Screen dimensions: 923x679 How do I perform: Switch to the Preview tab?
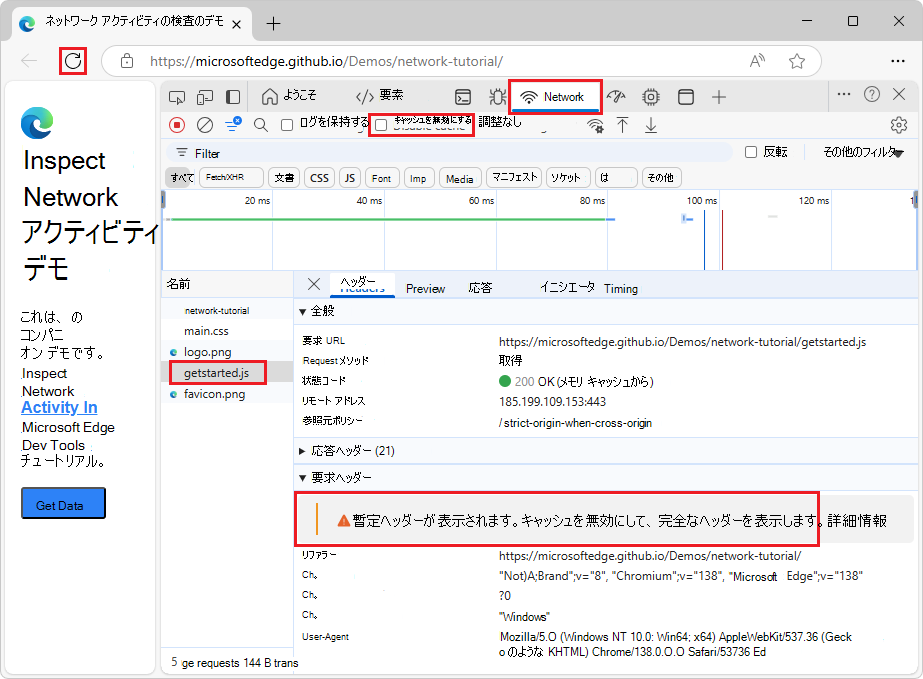coord(425,288)
